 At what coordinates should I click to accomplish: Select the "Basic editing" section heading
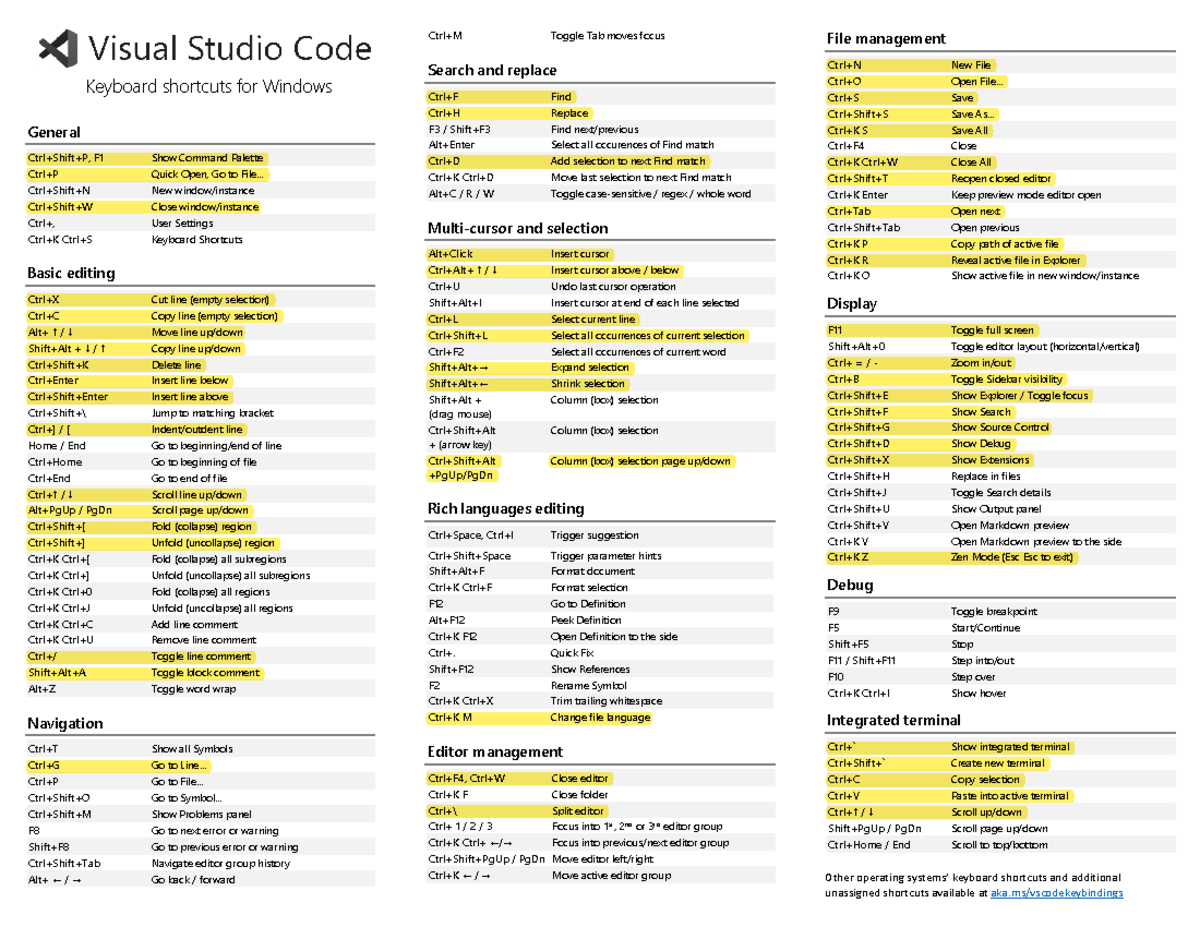click(x=71, y=273)
